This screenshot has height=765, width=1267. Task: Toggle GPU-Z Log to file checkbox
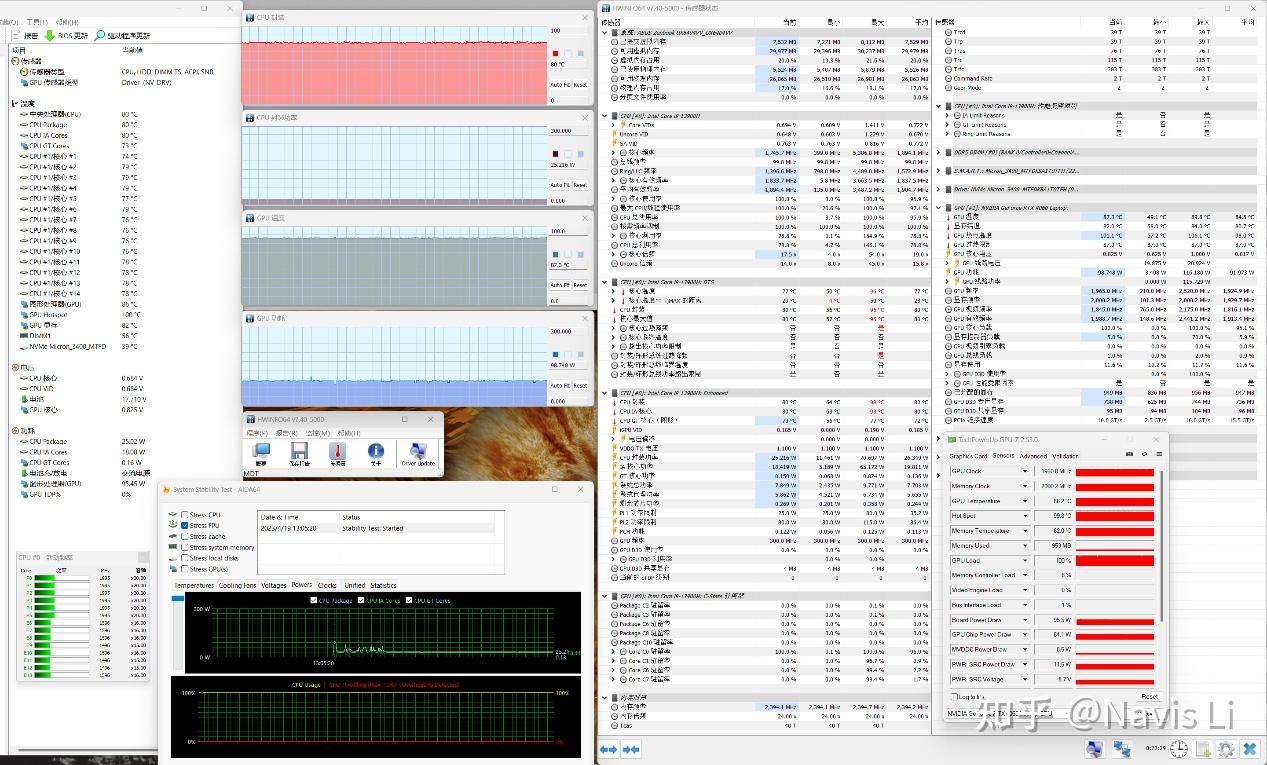pyautogui.click(x=954, y=696)
